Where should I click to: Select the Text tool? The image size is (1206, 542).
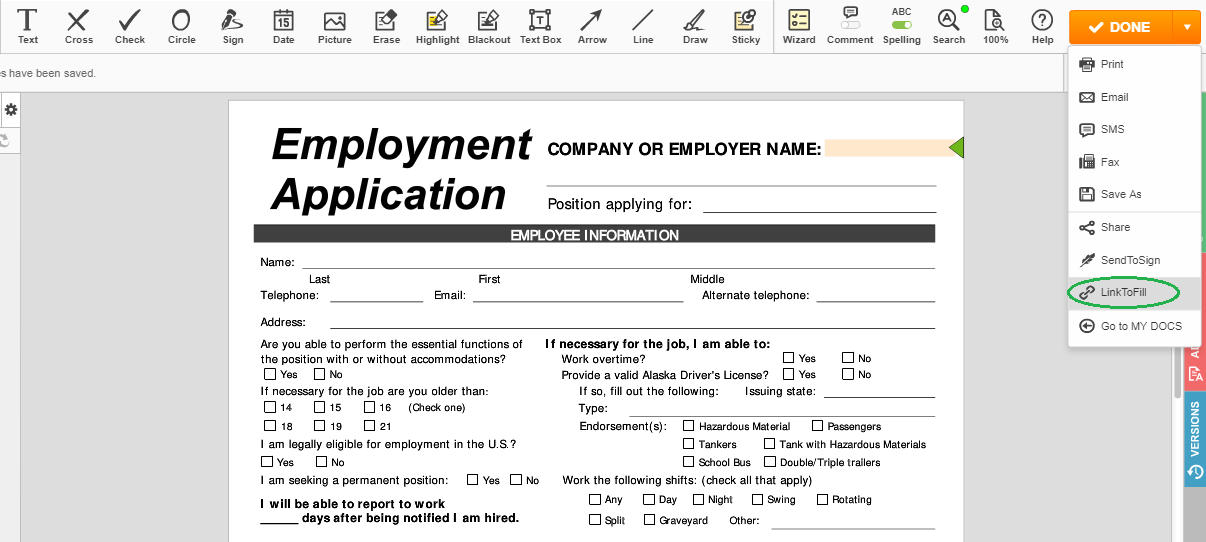pyautogui.click(x=28, y=27)
